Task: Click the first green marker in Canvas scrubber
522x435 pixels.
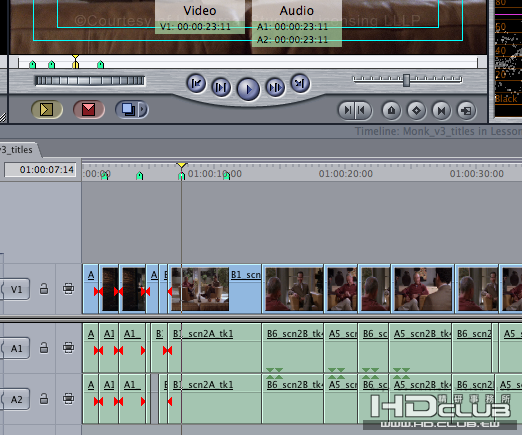Action: (x=32, y=64)
